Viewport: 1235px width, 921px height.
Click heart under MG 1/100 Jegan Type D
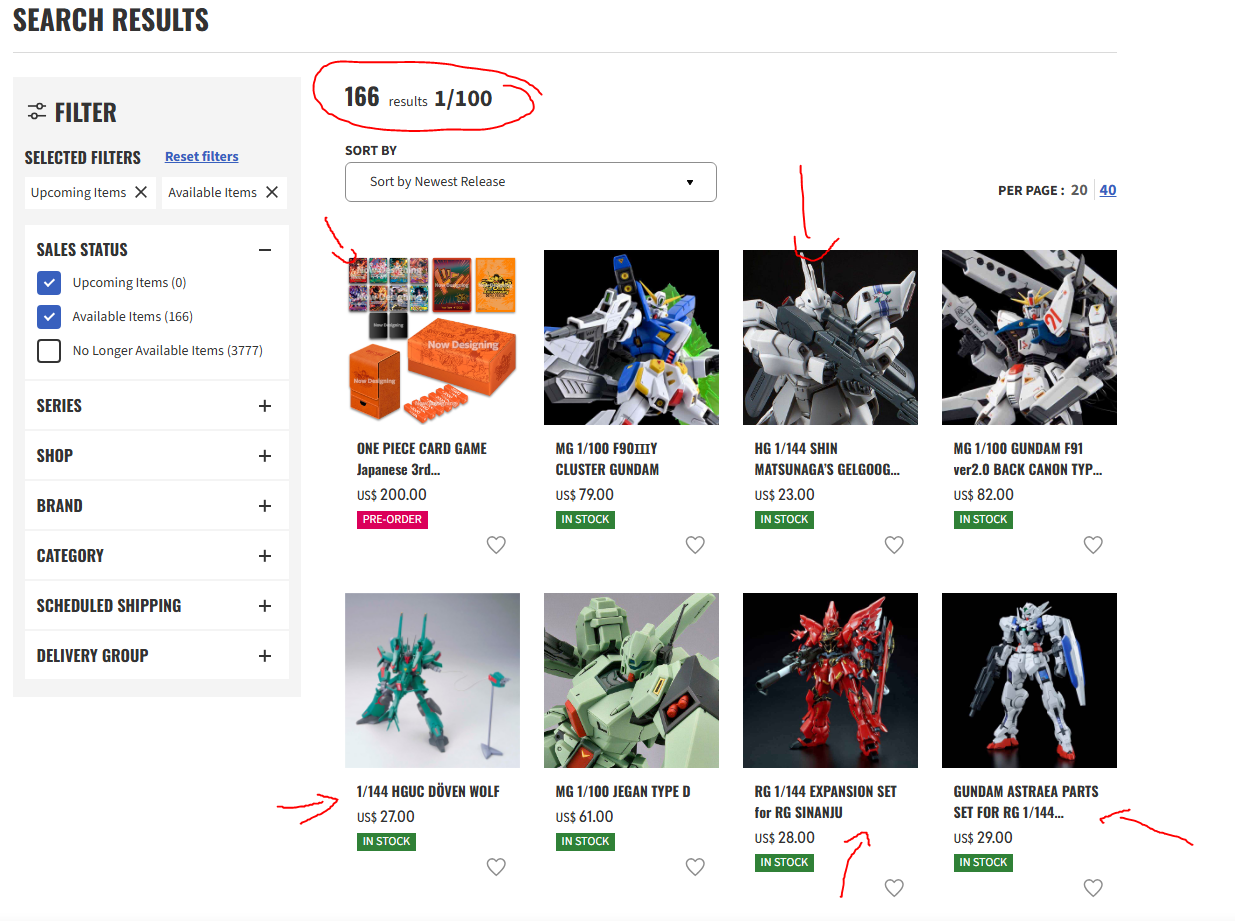point(695,867)
